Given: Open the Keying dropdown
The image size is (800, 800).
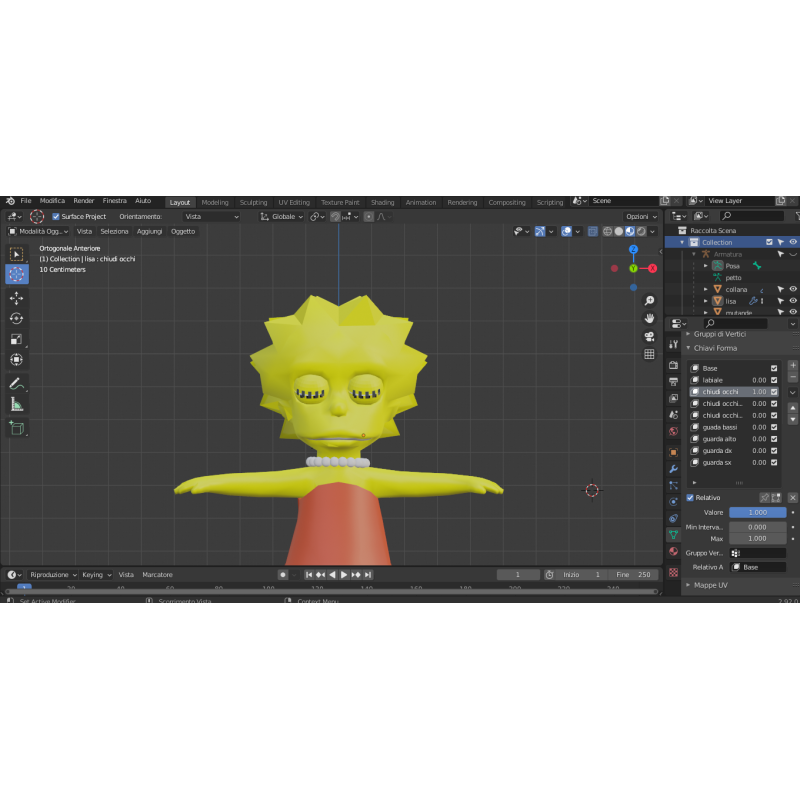Looking at the screenshot, I should pyautogui.click(x=96, y=575).
